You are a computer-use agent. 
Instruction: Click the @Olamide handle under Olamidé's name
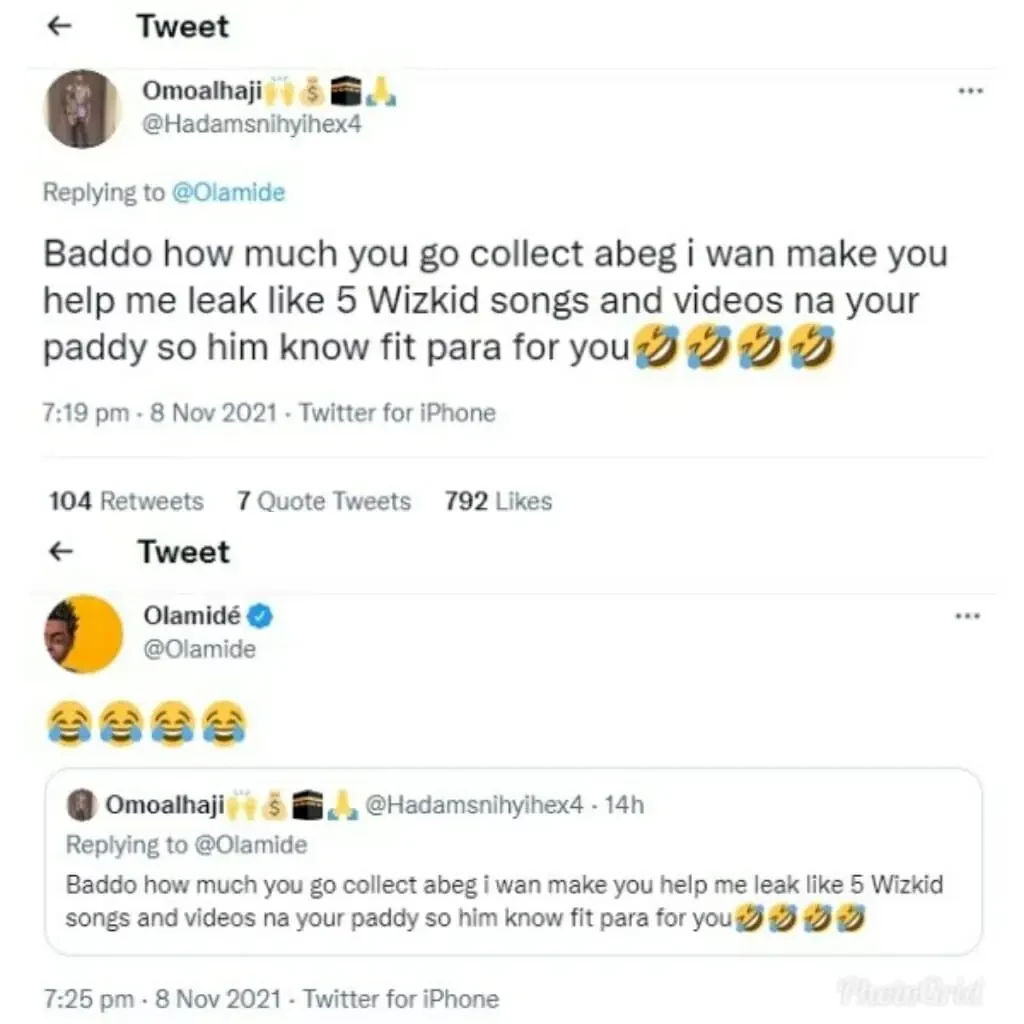pos(199,650)
